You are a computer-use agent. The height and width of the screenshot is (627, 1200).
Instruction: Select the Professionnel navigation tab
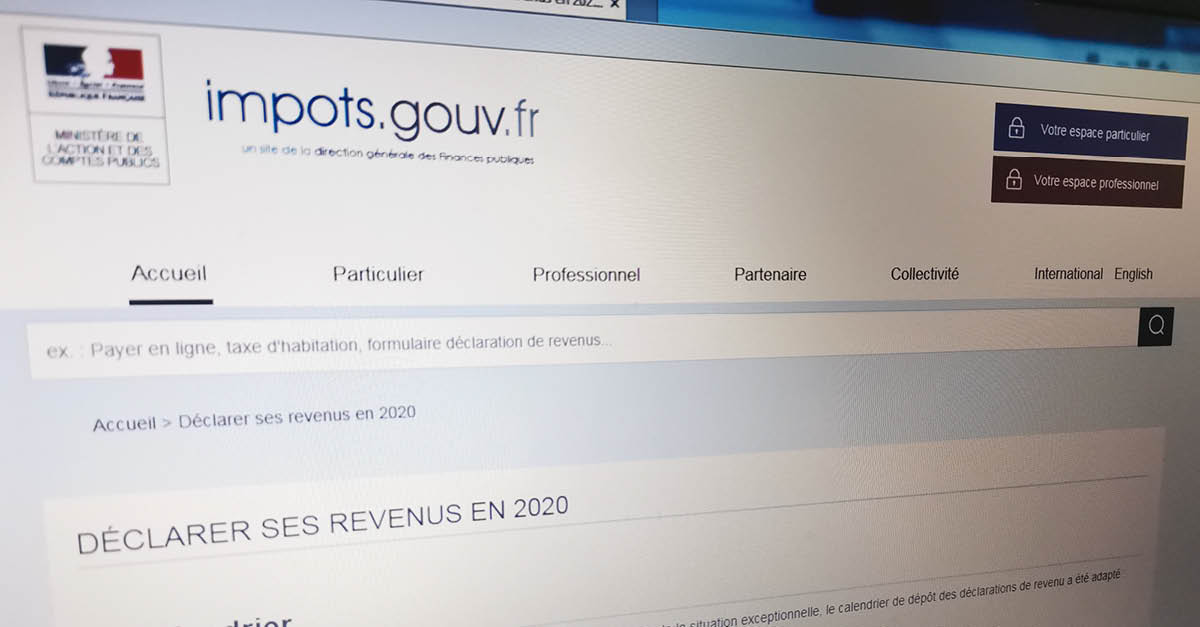586,275
